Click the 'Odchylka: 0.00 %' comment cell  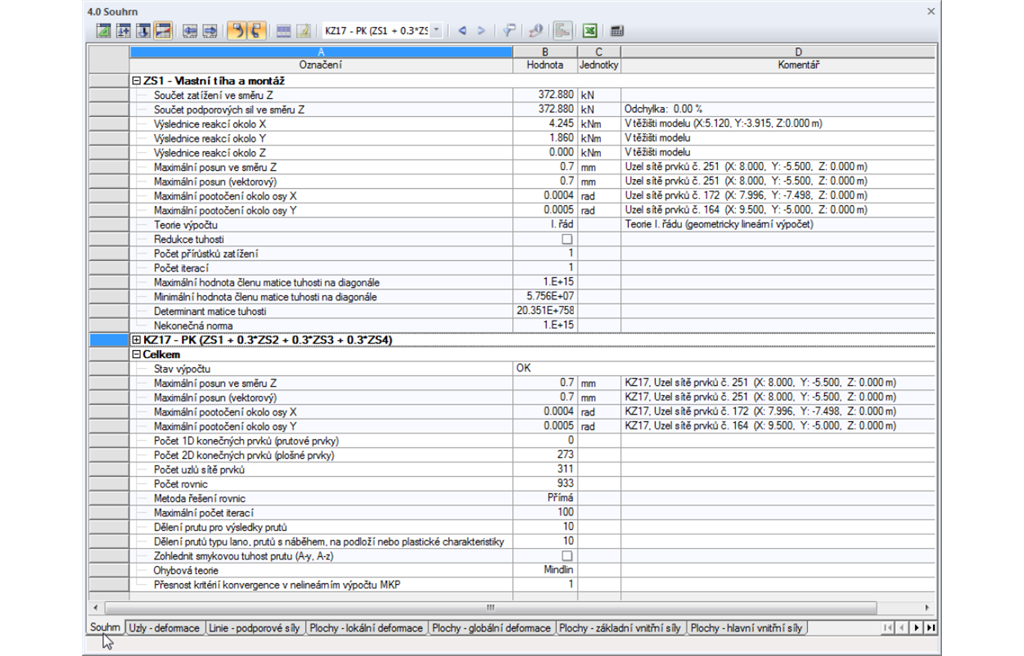[778, 110]
